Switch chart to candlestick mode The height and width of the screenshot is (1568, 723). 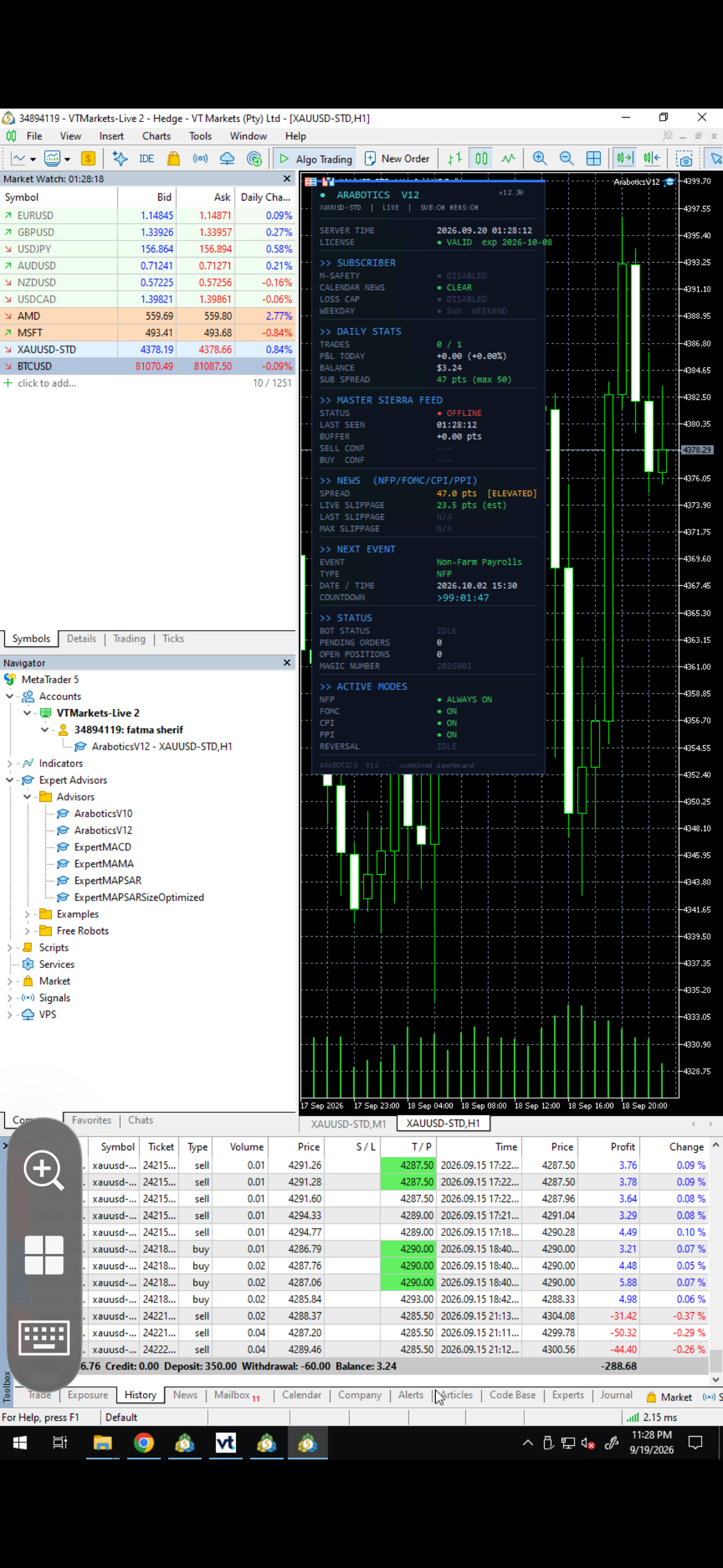[481, 159]
